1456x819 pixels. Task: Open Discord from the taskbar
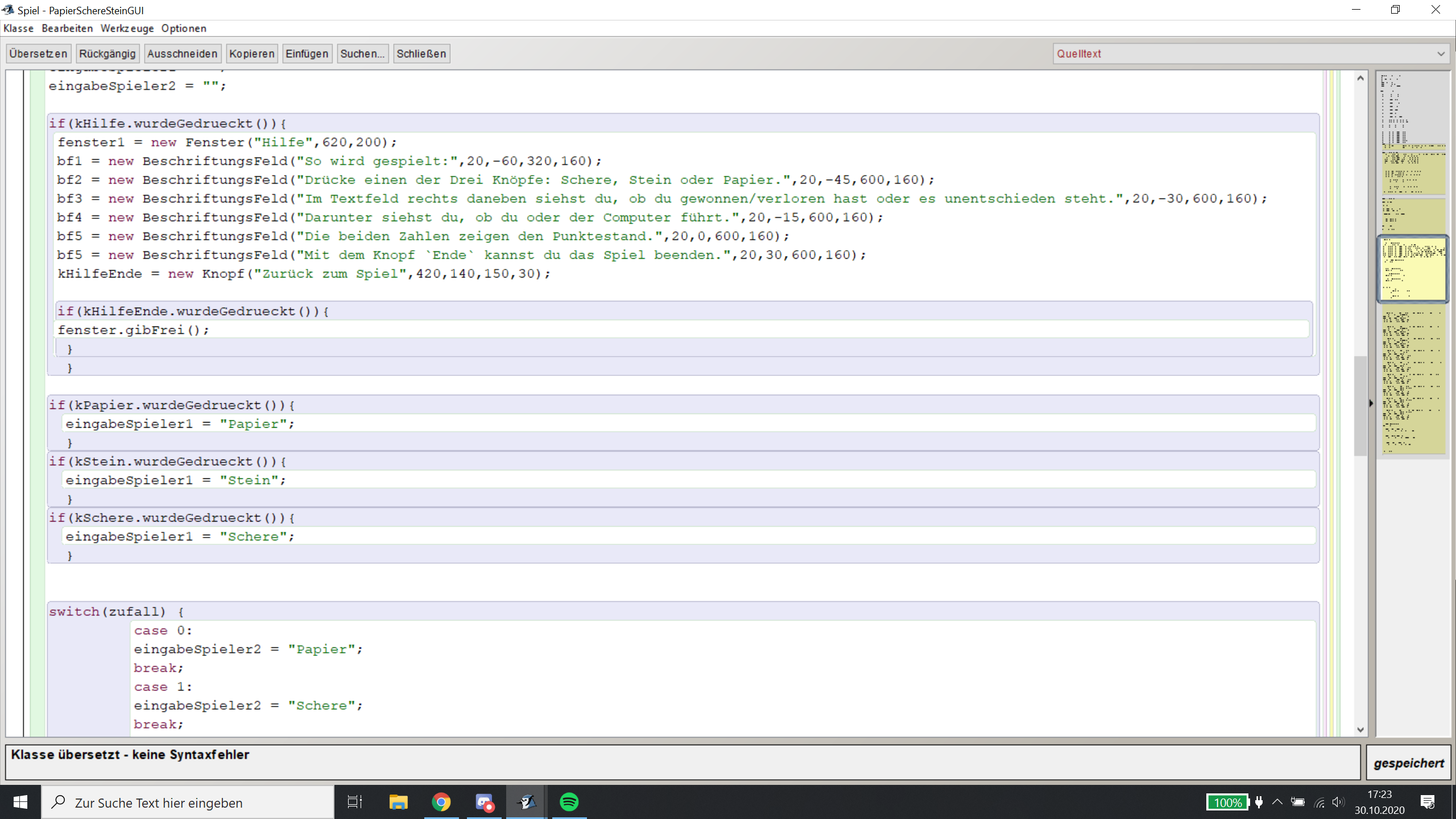[x=485, y=802]
